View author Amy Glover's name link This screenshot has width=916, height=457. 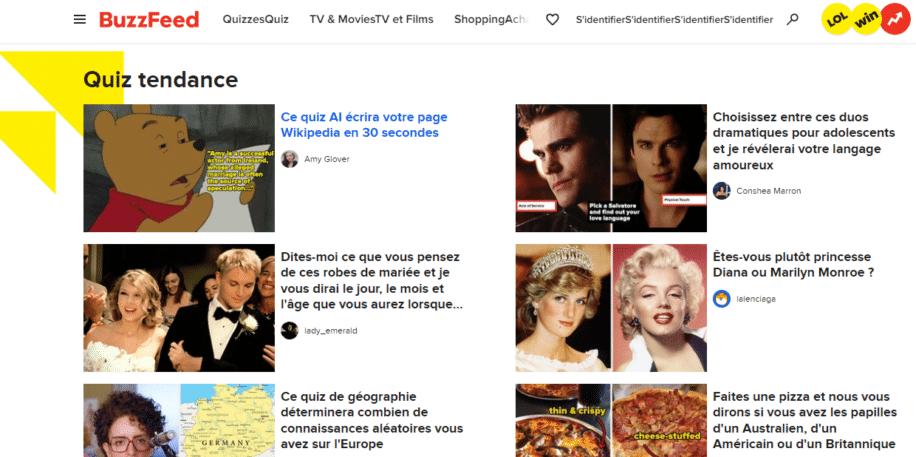pyautogui.click(x=327, y=159)
